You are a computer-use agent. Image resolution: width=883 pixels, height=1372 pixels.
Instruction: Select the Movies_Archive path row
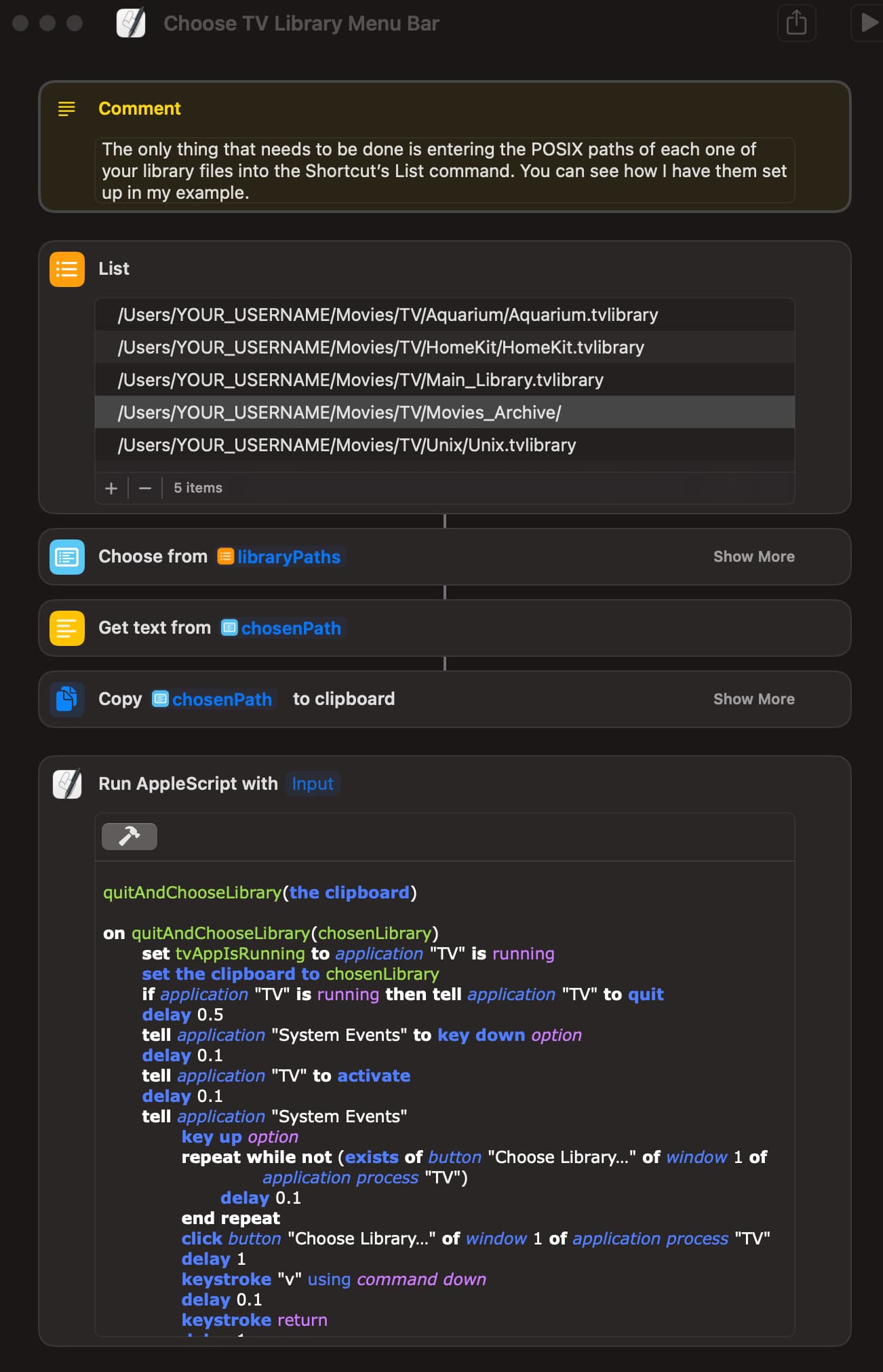(x=445, y=413)
